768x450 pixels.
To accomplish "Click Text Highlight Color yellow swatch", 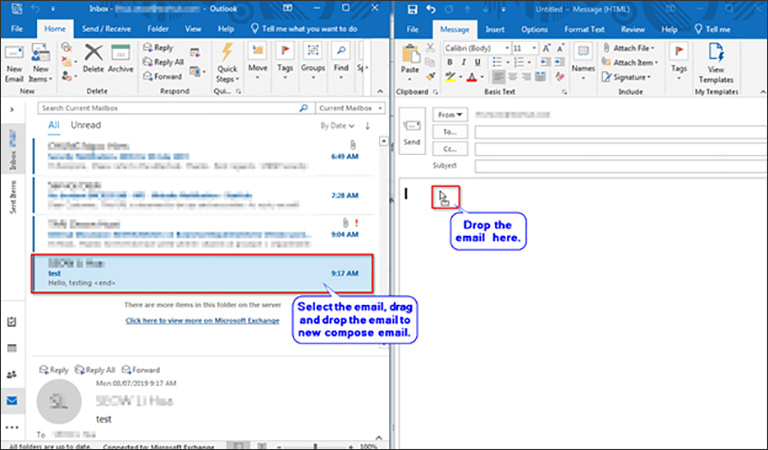I will [x=450, y=77].
